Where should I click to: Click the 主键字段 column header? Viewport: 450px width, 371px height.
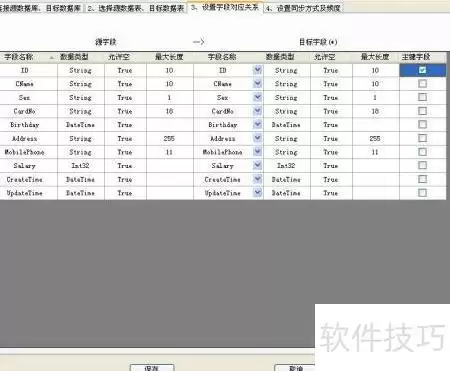click(x=423, y=57)
